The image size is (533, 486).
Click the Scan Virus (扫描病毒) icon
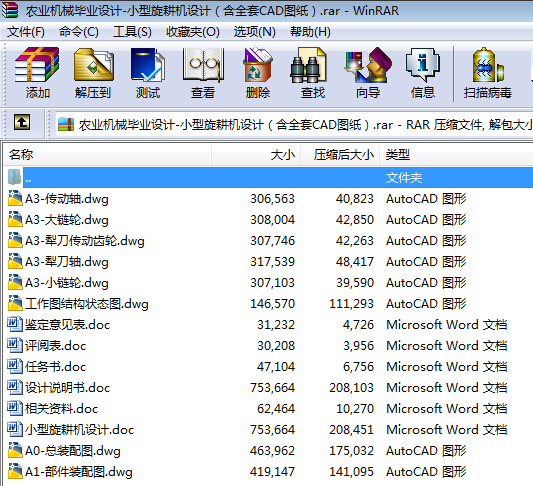487,65
